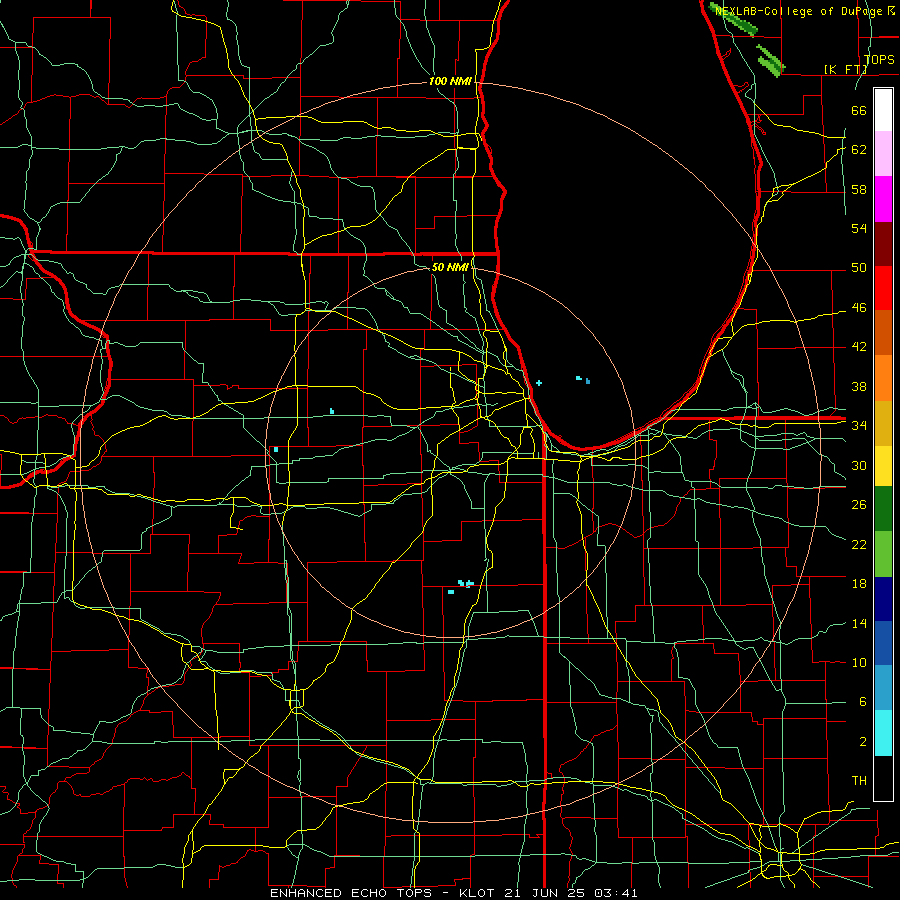The image size is (900, 900).
Task: Click the light pink legend swatch
Action: (883, 154)
